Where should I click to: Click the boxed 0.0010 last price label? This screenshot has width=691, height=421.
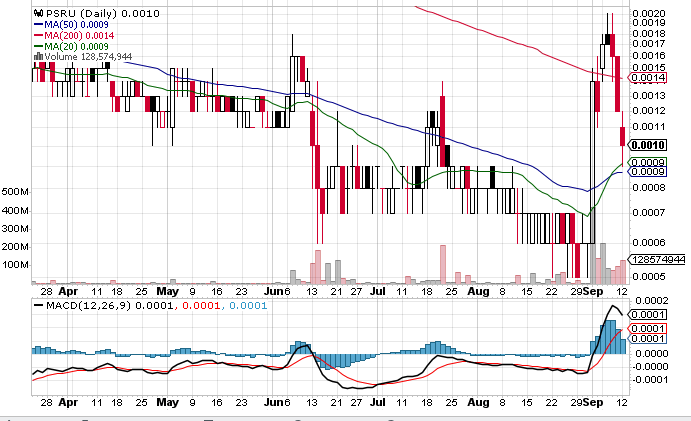[648, 145]
